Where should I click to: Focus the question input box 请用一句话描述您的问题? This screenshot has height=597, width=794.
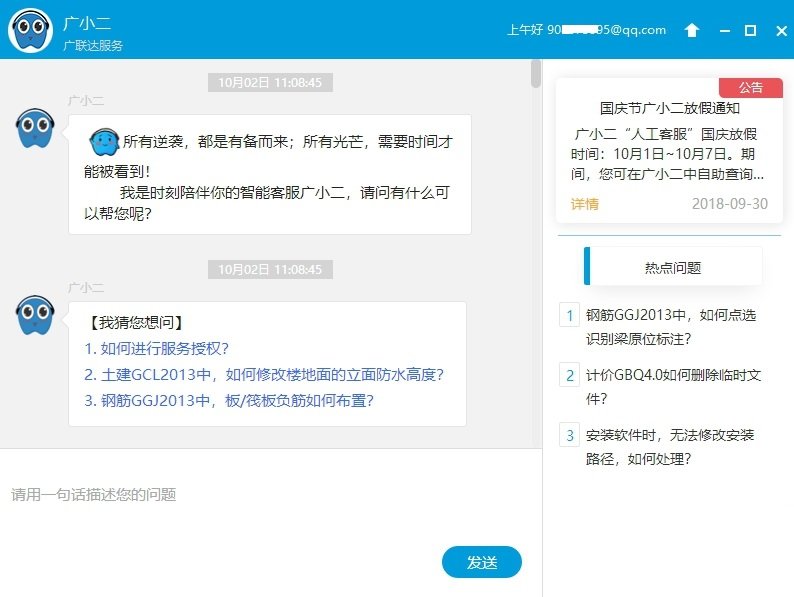click(271, 495)
